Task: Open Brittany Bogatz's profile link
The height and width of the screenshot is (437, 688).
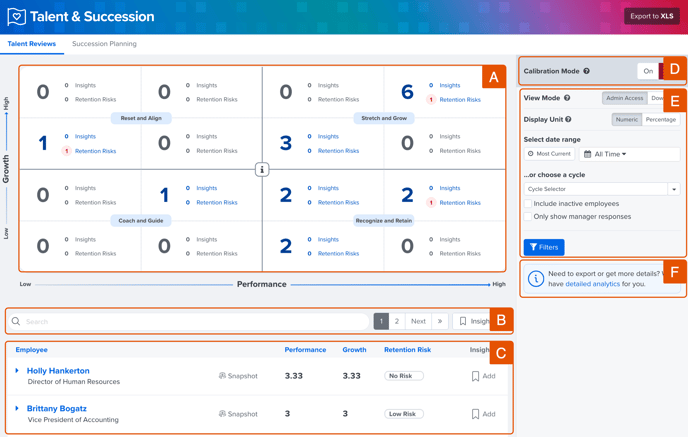Action: (57, 408)
